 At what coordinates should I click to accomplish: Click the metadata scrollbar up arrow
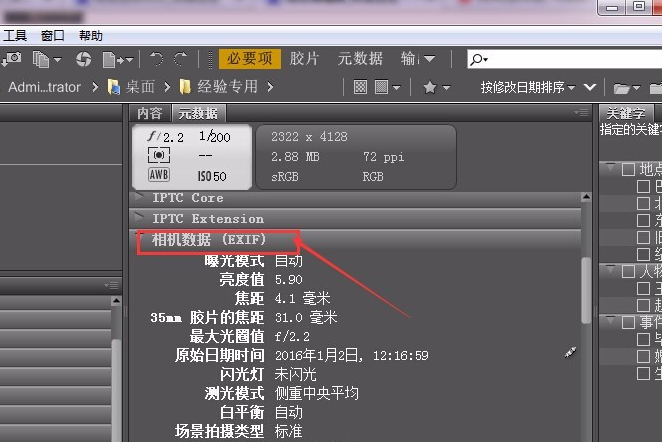[586, 197]
